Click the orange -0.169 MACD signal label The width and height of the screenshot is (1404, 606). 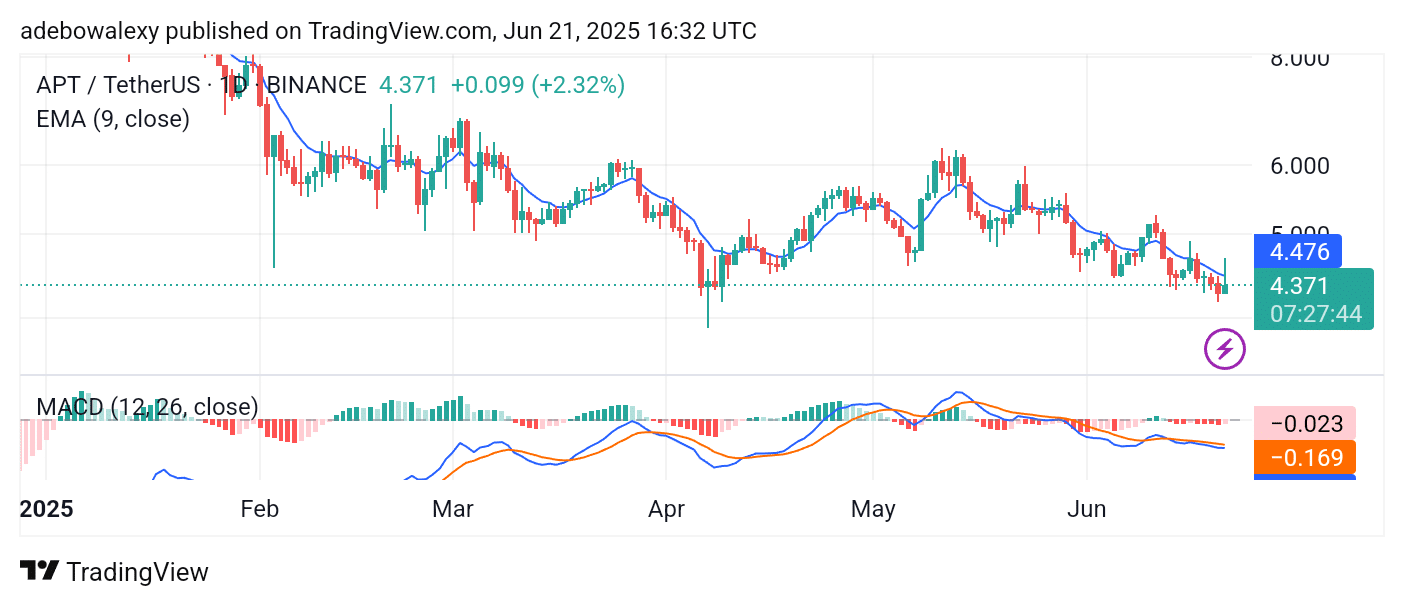click(1304, 458)
